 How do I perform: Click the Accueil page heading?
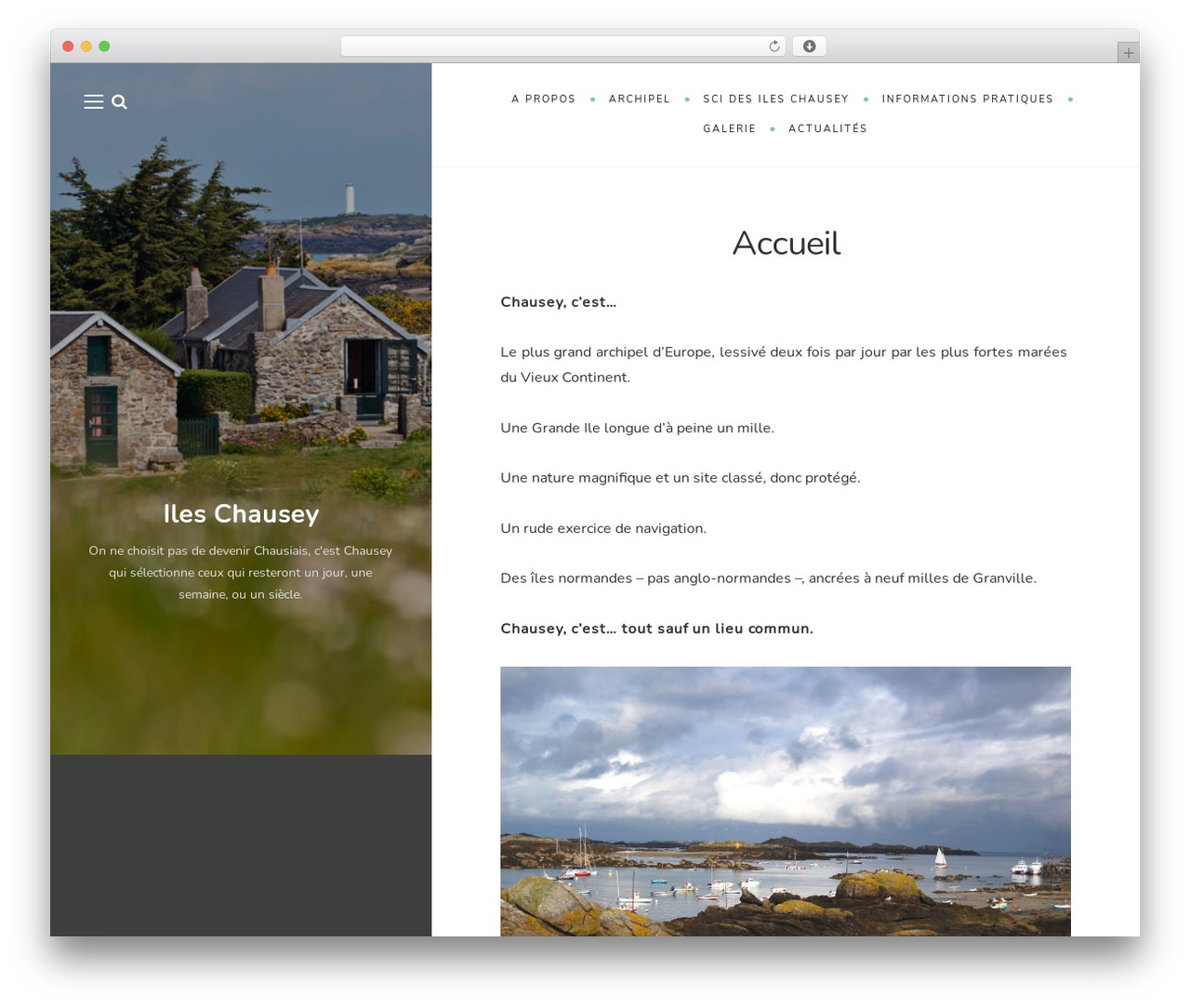tap(786, 243)
